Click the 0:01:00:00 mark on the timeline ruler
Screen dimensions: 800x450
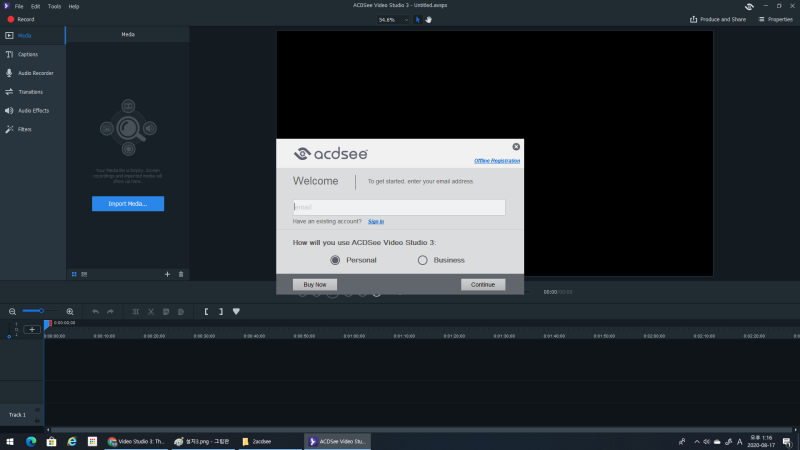click(x=354, y=336)
